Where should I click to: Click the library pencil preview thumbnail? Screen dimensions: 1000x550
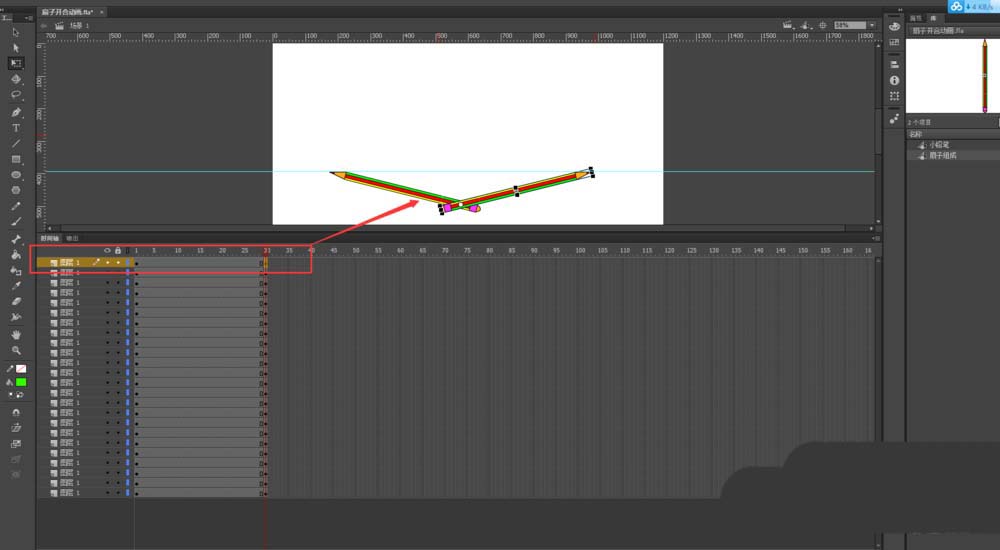point(985,76)
